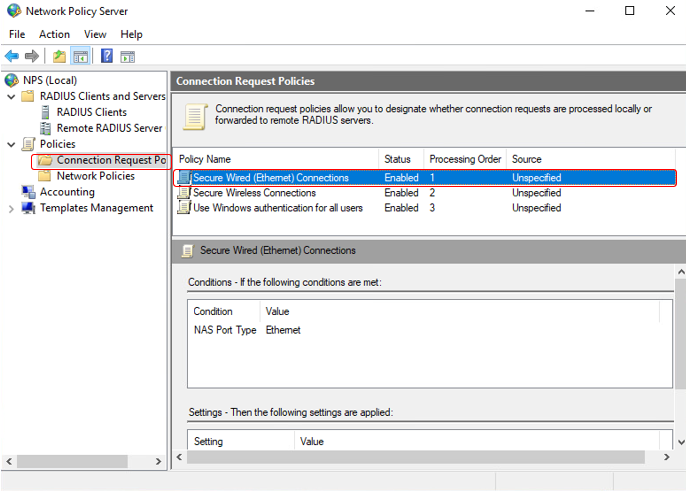Collapse the RADIUS Clients and Servers node
Image resolution: width=686 pixels, height=491 pixels.
[11, 97]
